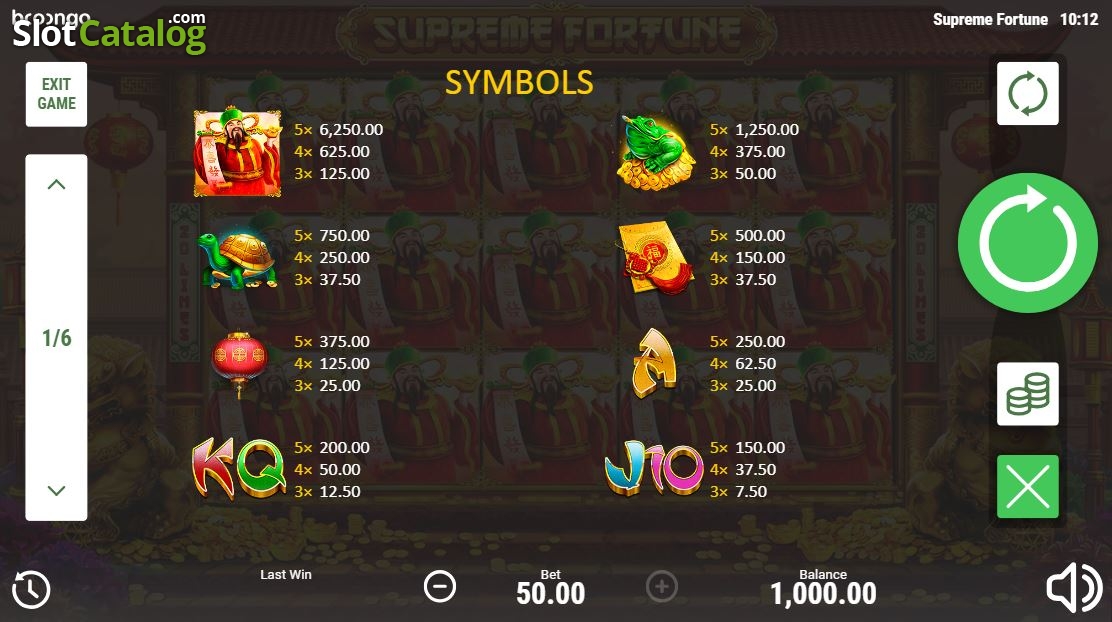This screenshot has width=1112, height=622.
Task: Go to the next paytable page with the down chevron
Action: (56, 490)
